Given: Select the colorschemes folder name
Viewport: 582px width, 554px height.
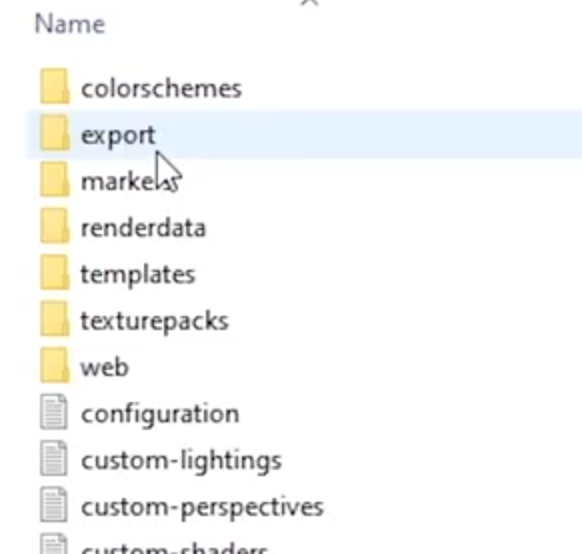Looking at the screenshot, I should [x=161, y=89].
